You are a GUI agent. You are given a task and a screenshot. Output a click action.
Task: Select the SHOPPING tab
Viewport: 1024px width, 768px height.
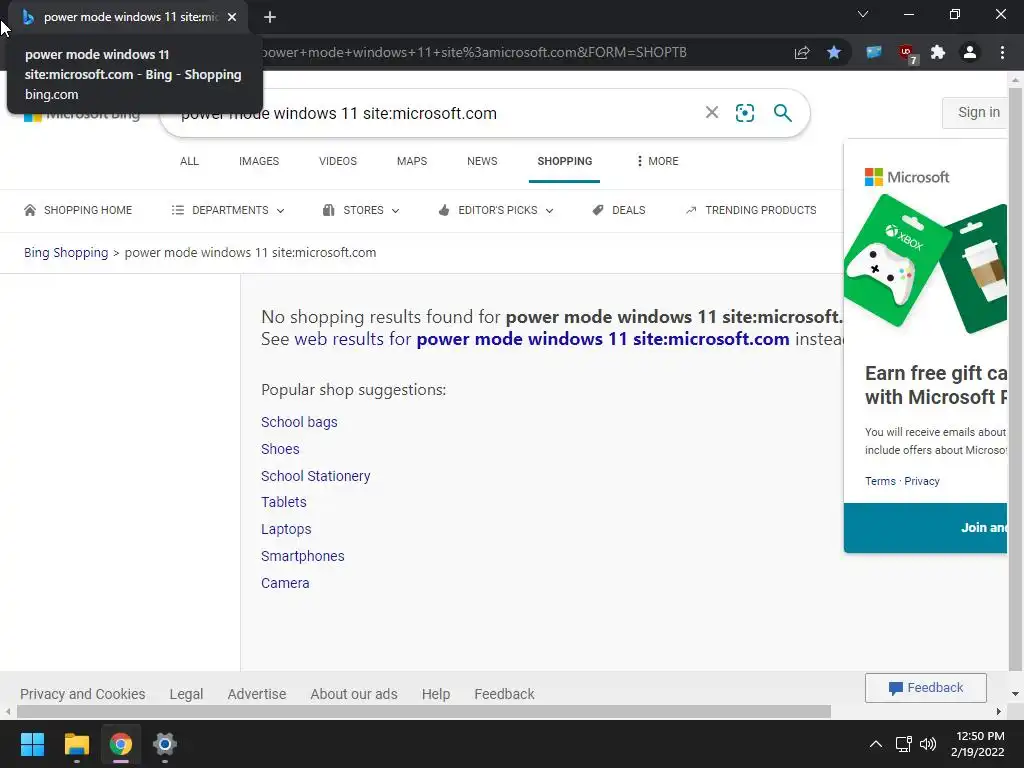[564, 161]
